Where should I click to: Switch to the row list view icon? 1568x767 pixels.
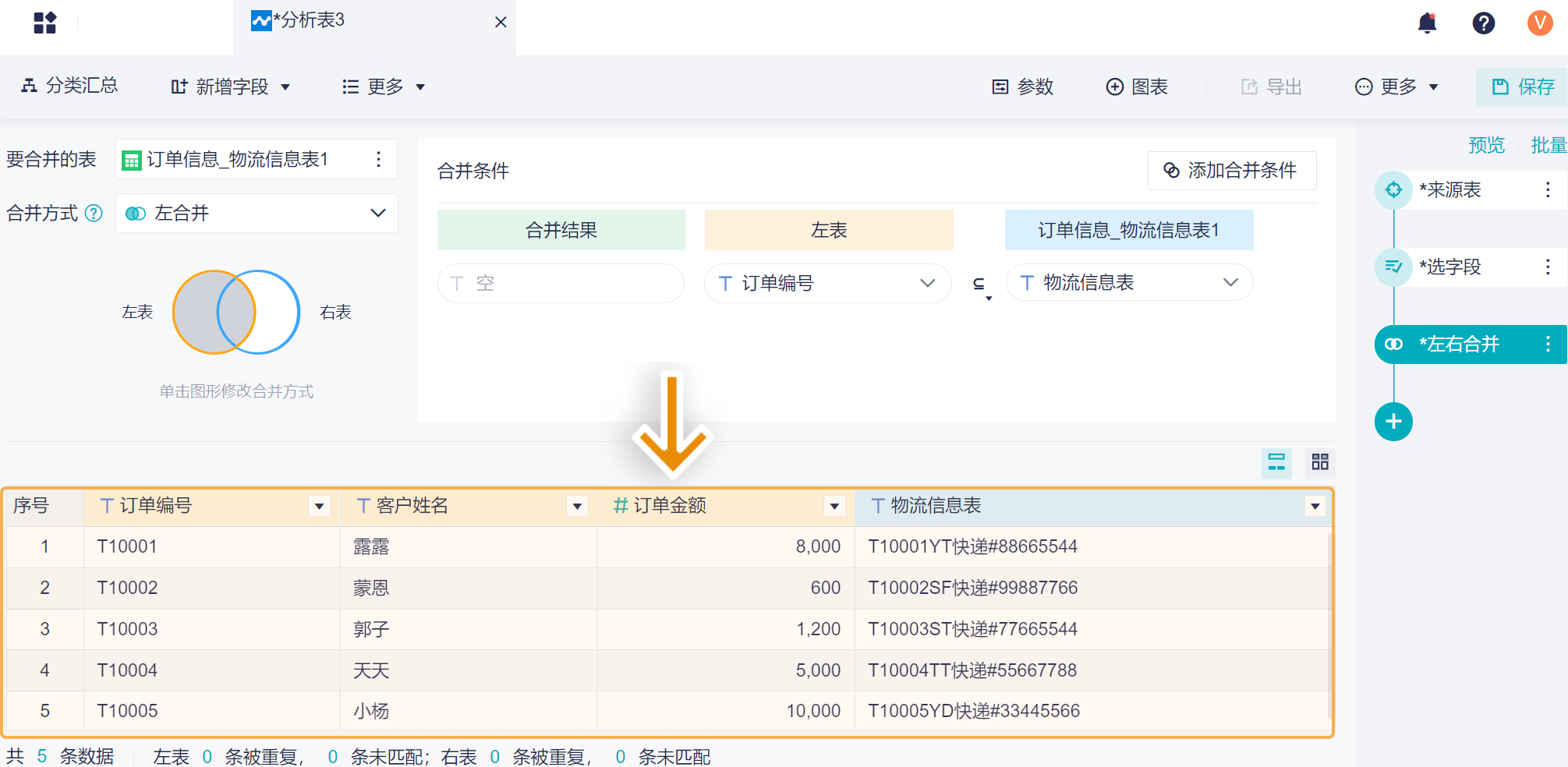click(x=1276, y=462)
